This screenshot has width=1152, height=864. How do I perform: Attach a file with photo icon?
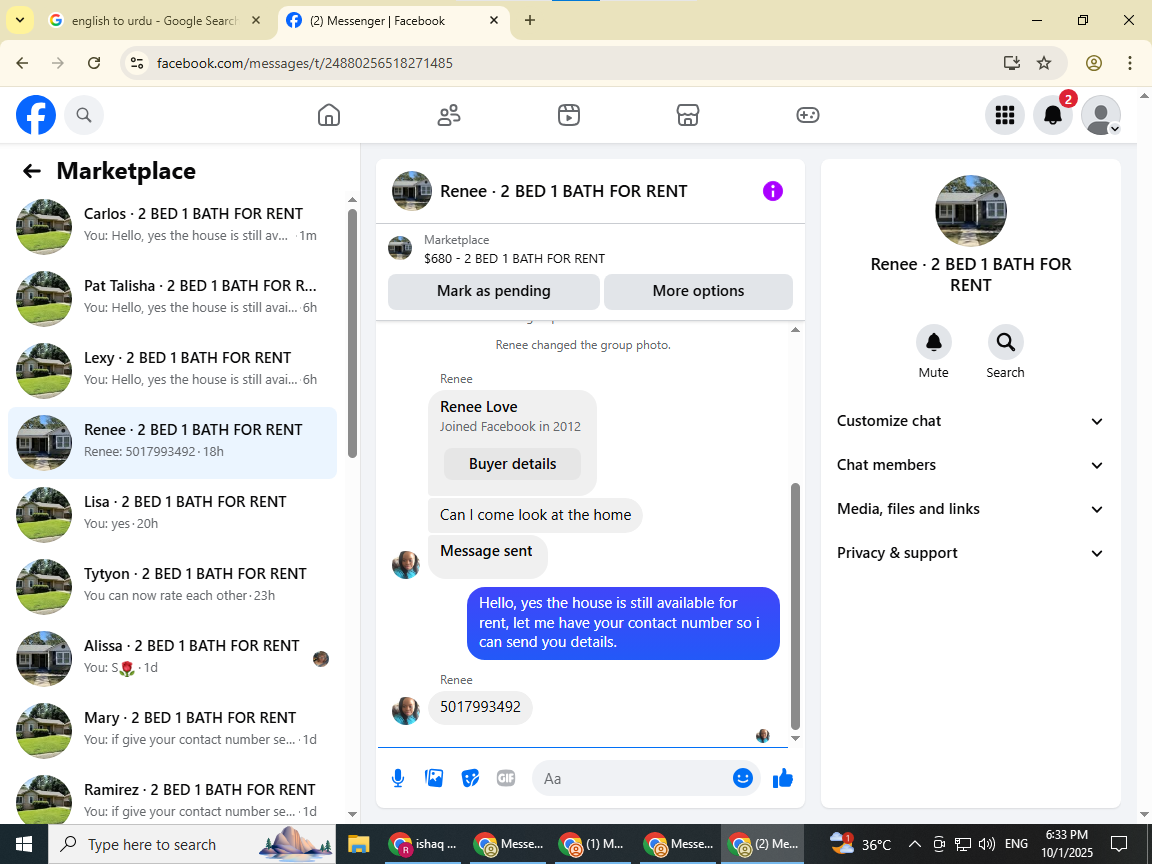tap(434, 778)
